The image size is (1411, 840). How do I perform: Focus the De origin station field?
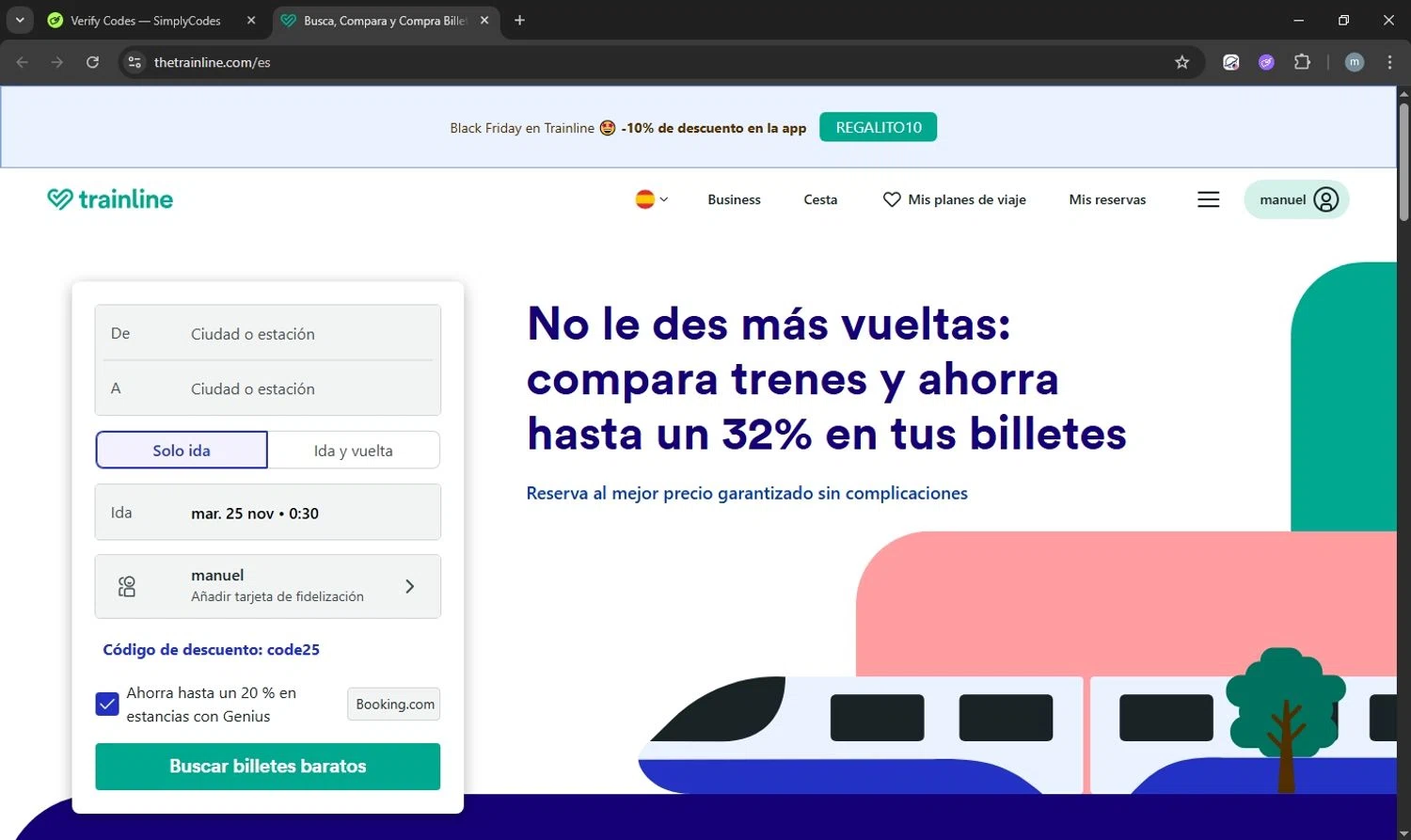(268, 334)
